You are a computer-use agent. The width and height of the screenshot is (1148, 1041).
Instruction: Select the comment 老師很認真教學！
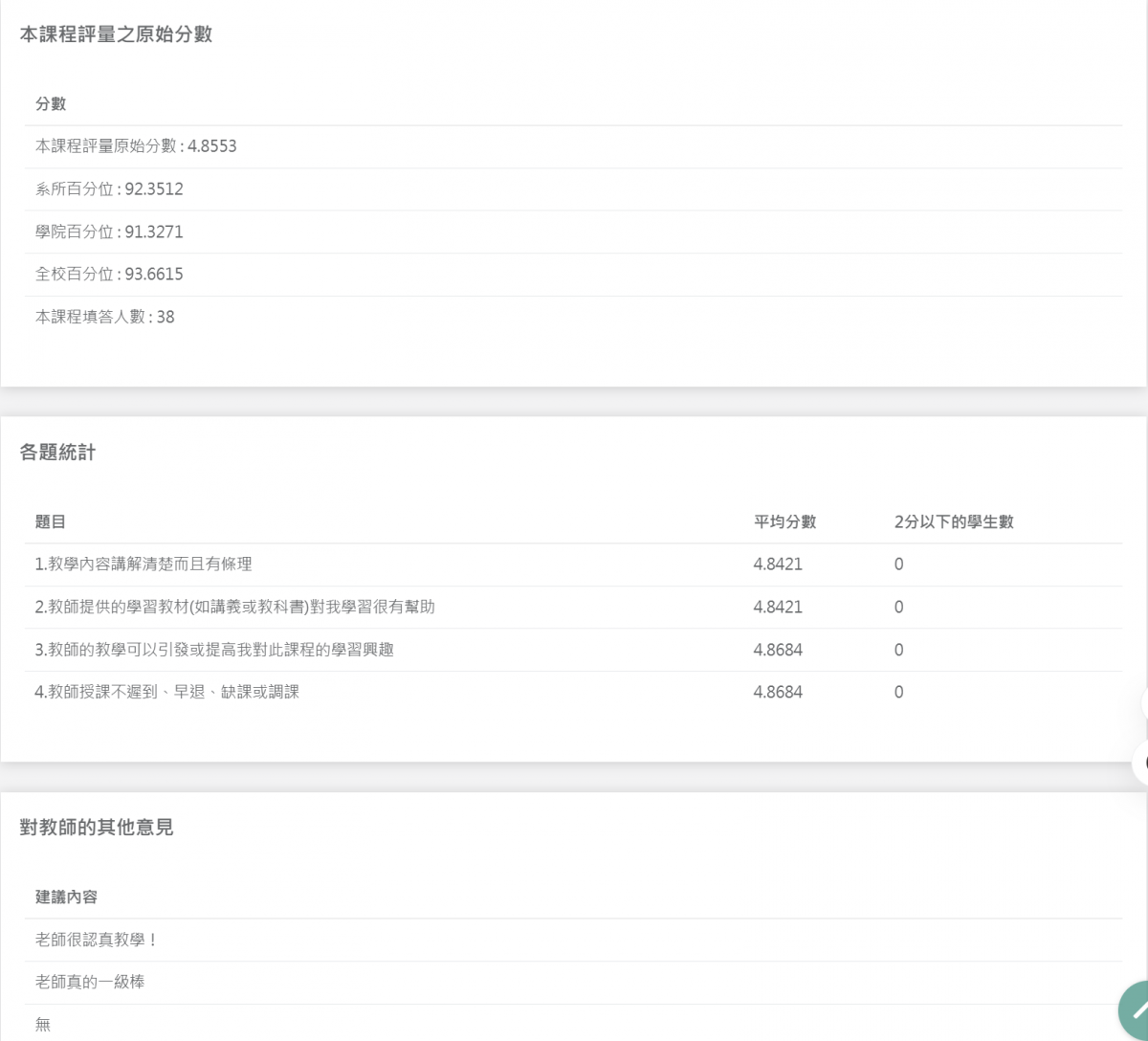(x=96, y=940)
